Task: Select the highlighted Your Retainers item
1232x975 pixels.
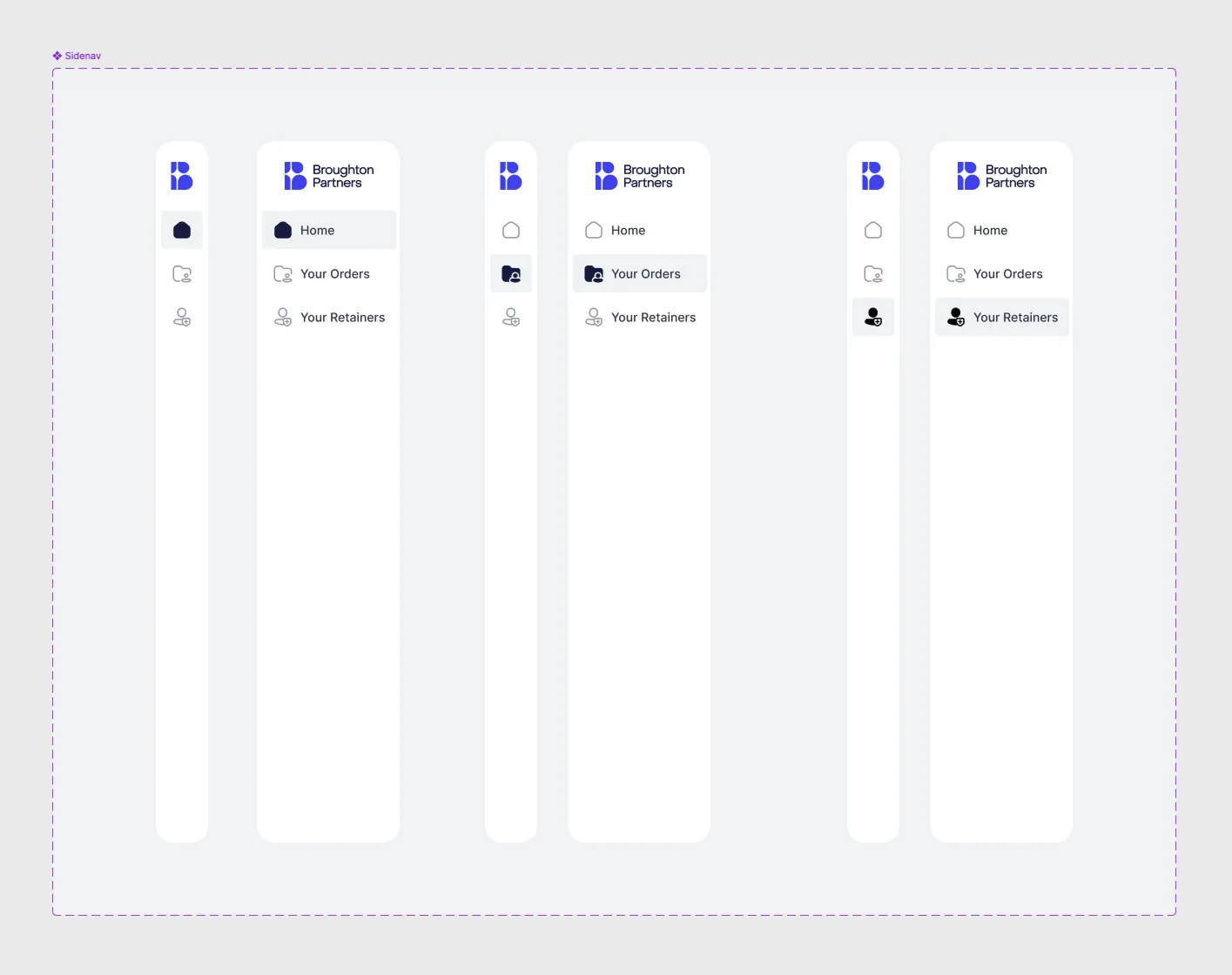Action: [1002, 317]
